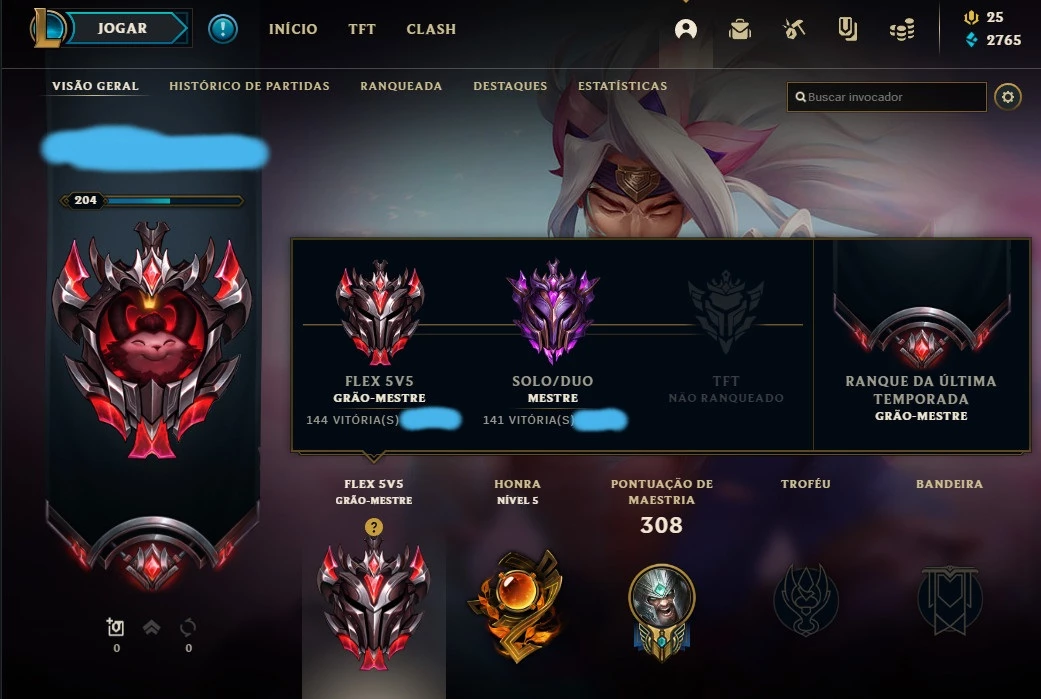Open profile settings gear icon
Image resolution: width=1041 pixels, height=699 pixels.
(1008, 97)
